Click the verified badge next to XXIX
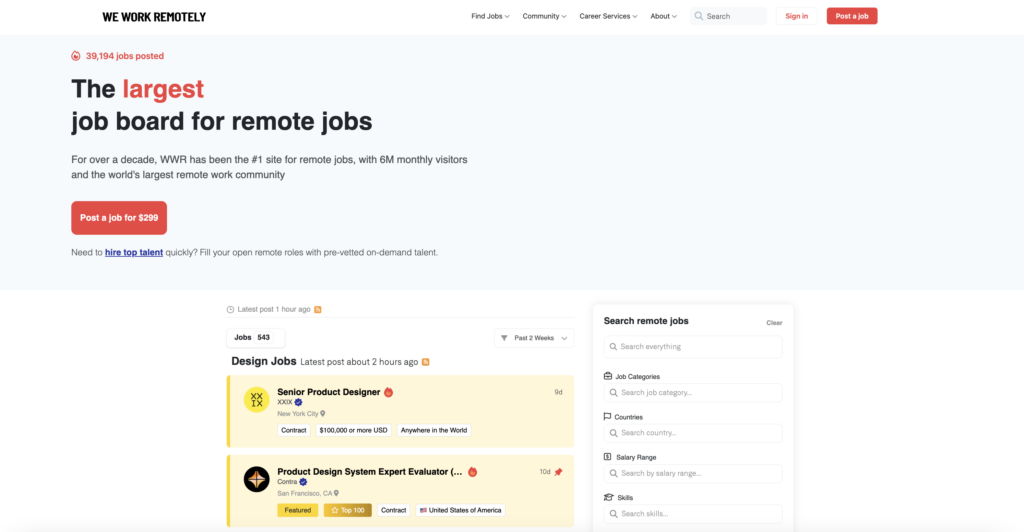Image resolution: width=1024 pixels, height=532 pixels. click(x=298, y=402)
